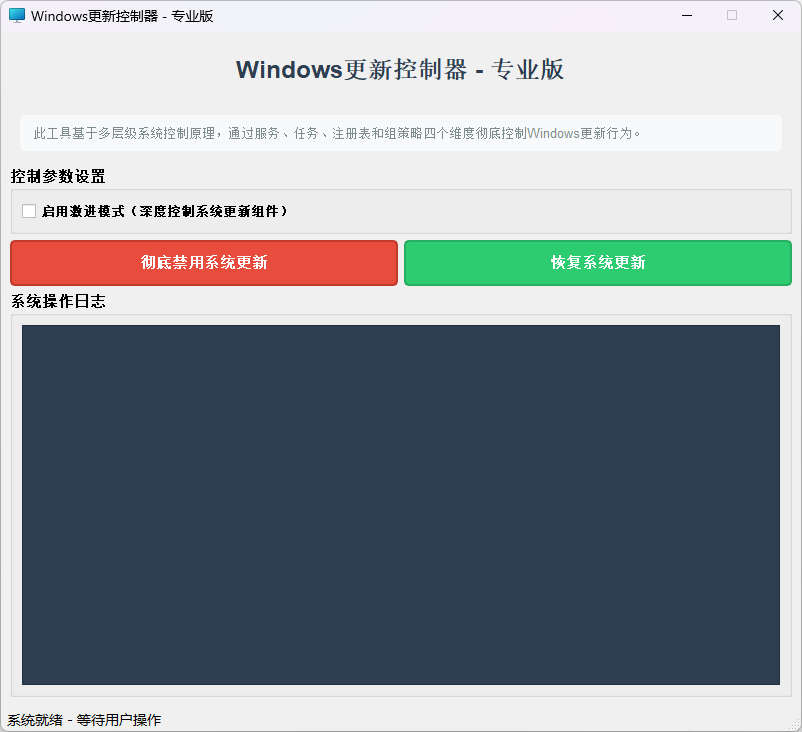Click the 控制参数设置 section label
802x732 pixels.
click(x=58, y=176)
